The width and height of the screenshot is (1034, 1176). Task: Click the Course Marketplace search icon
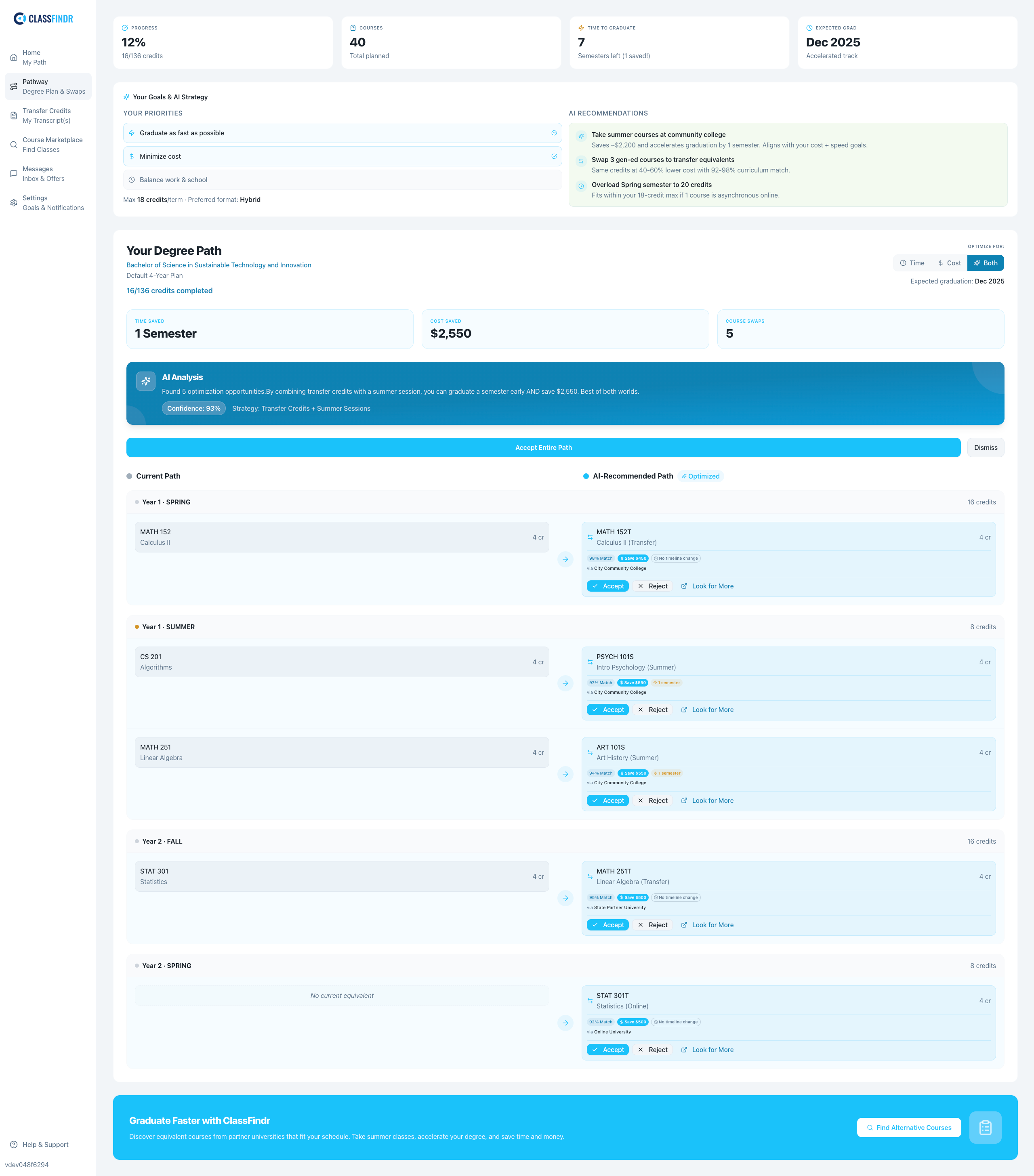14,145
